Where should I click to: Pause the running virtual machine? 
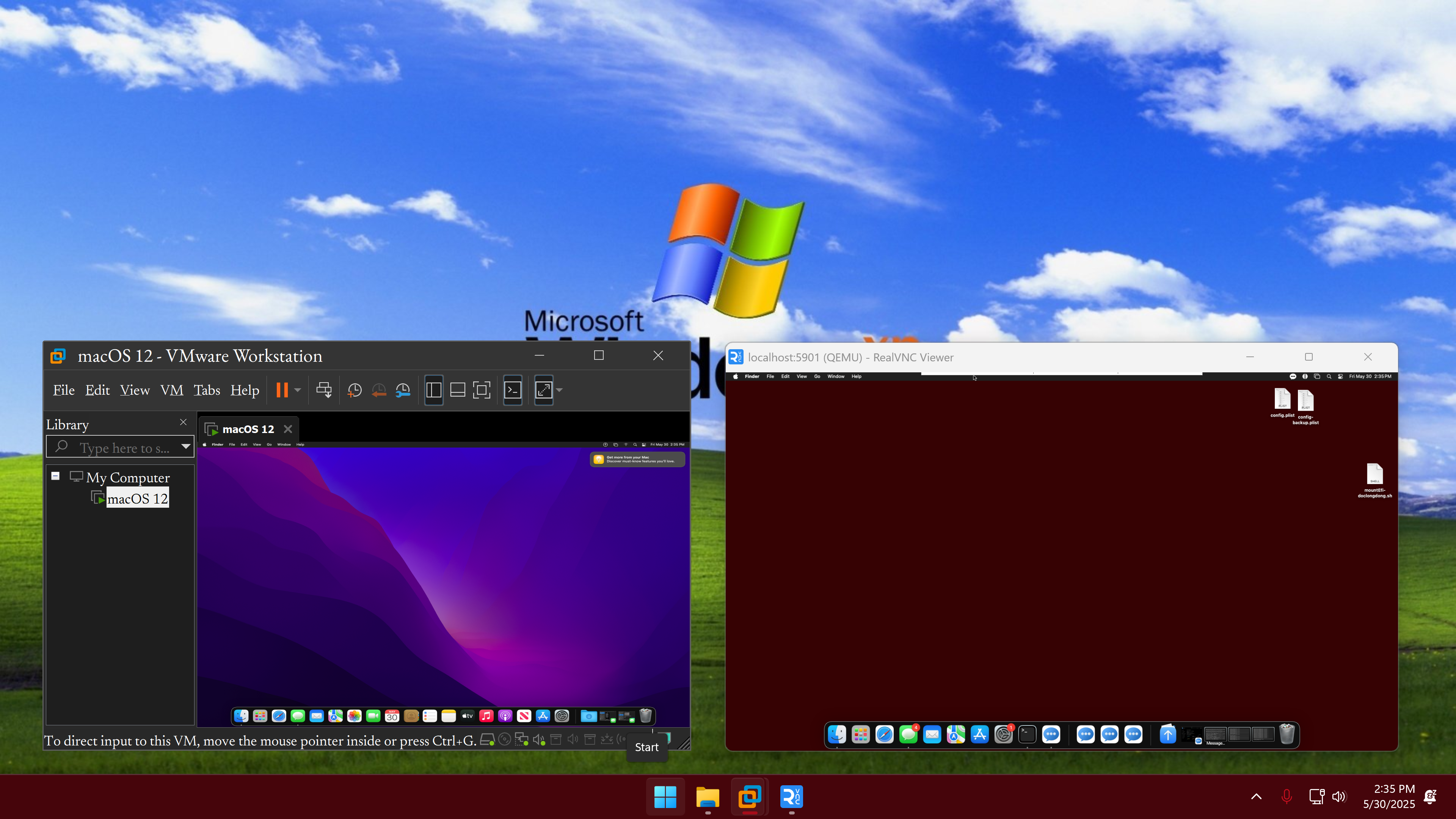tap(282, 390)
